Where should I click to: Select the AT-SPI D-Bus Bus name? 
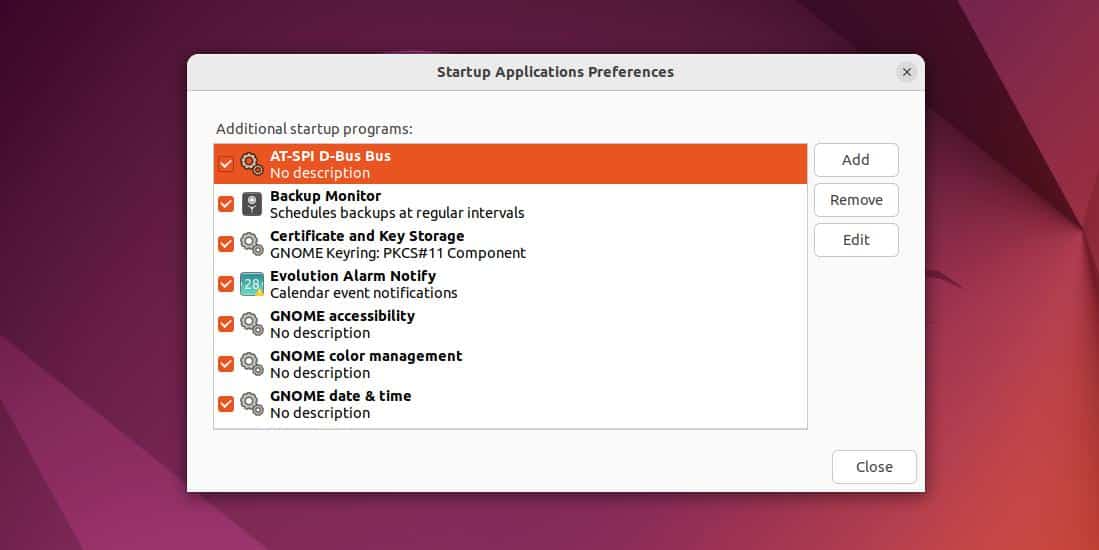[x=330, y=156]
